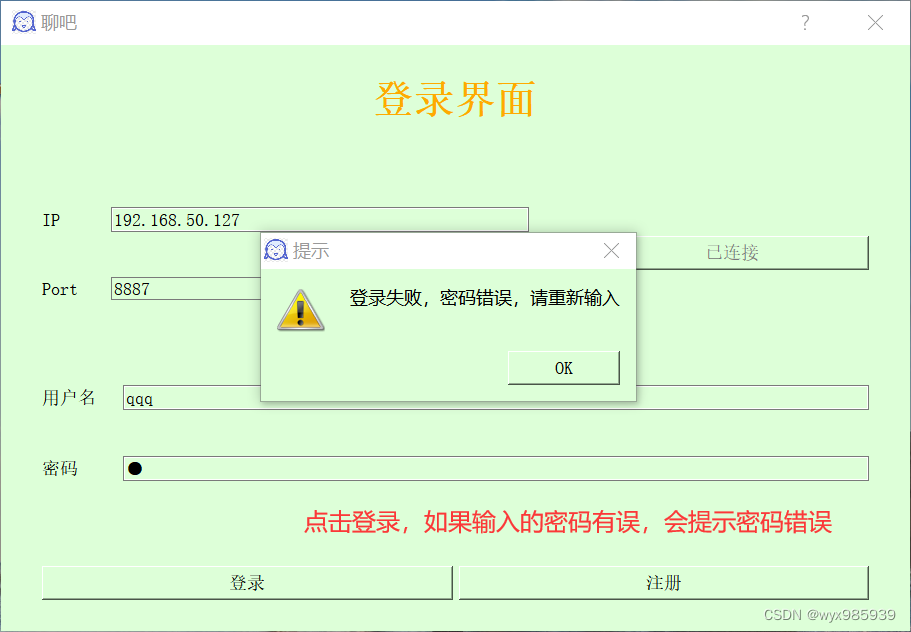Click the 聊吧 window title icon
Image resolution: width=911 pixels, height=632 pixels.
(24, 22)
